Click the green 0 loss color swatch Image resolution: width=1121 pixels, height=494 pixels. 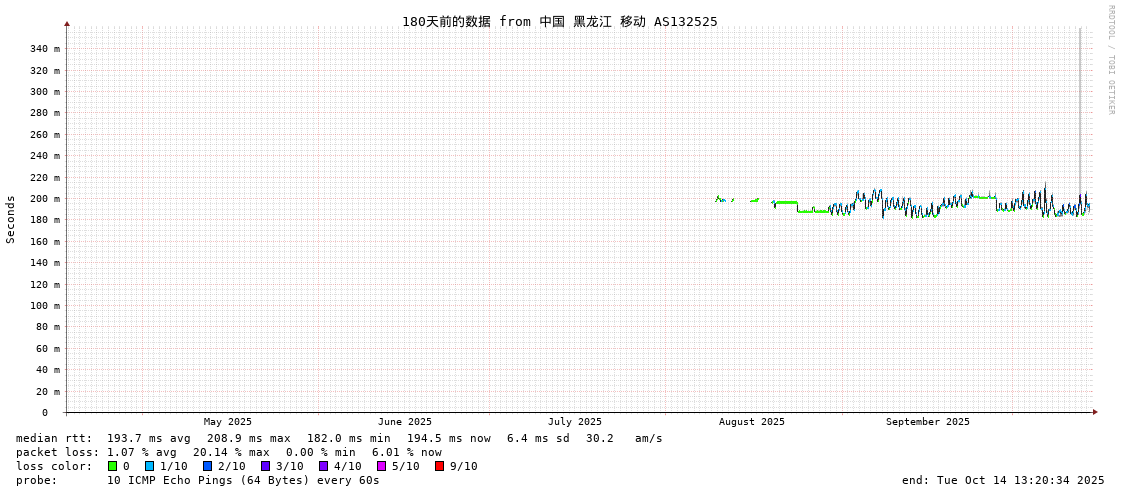(x=112, y=466)
